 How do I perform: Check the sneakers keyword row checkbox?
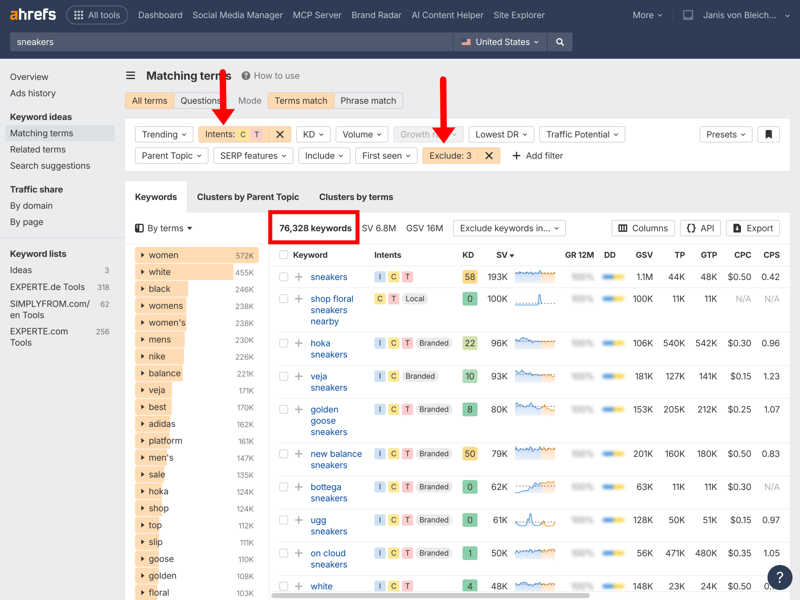pos(284,277)
